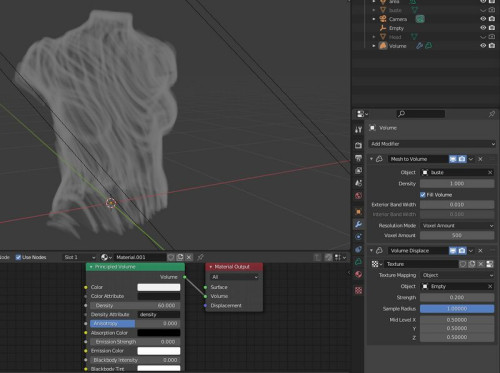This screenshot has height=373, width=500.
Task: Open the Material Output target All dropdown
Action: click(x=234, y=277)
